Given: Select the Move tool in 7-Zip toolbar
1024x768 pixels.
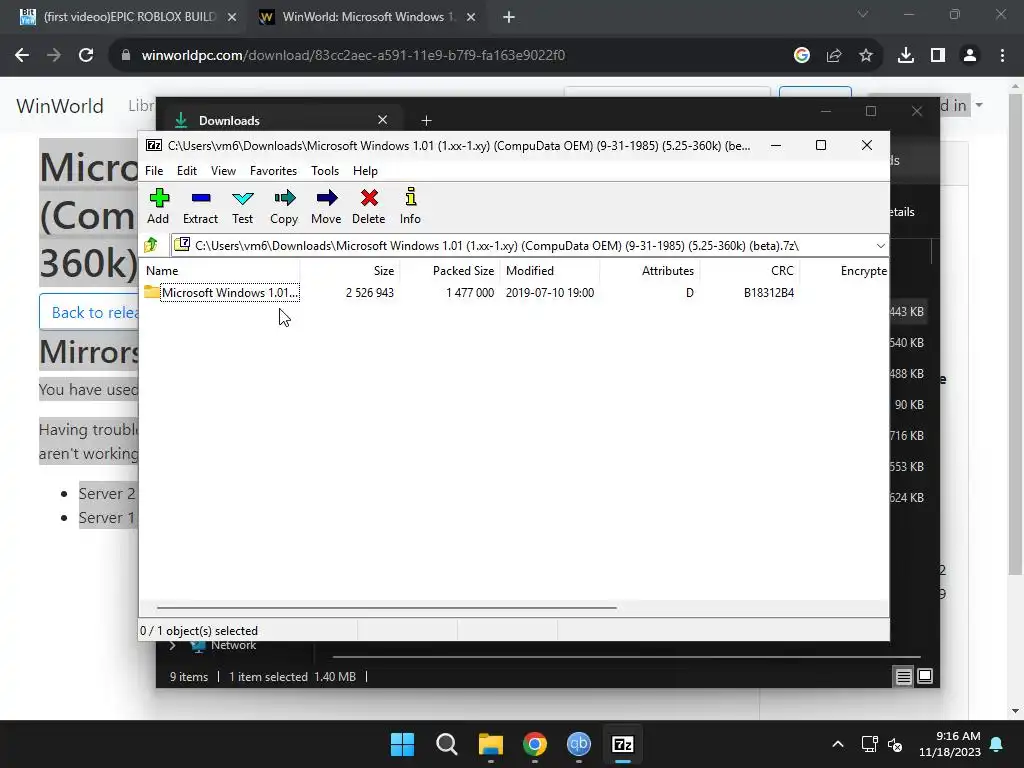Looking at the screenshot, I should tap(326, 206).
